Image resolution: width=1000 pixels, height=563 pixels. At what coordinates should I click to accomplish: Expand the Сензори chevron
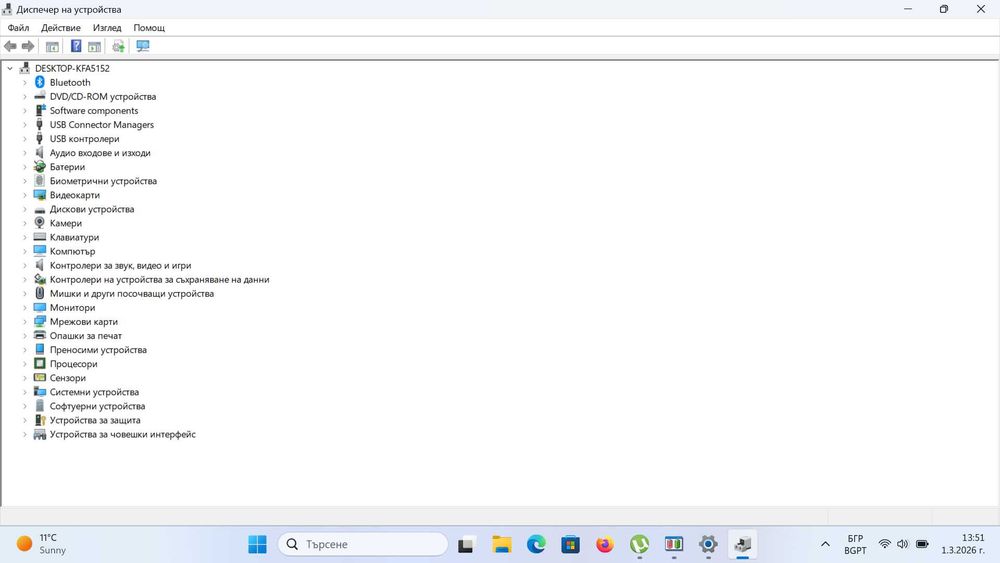pyautogui.click(x=25, y=377)
